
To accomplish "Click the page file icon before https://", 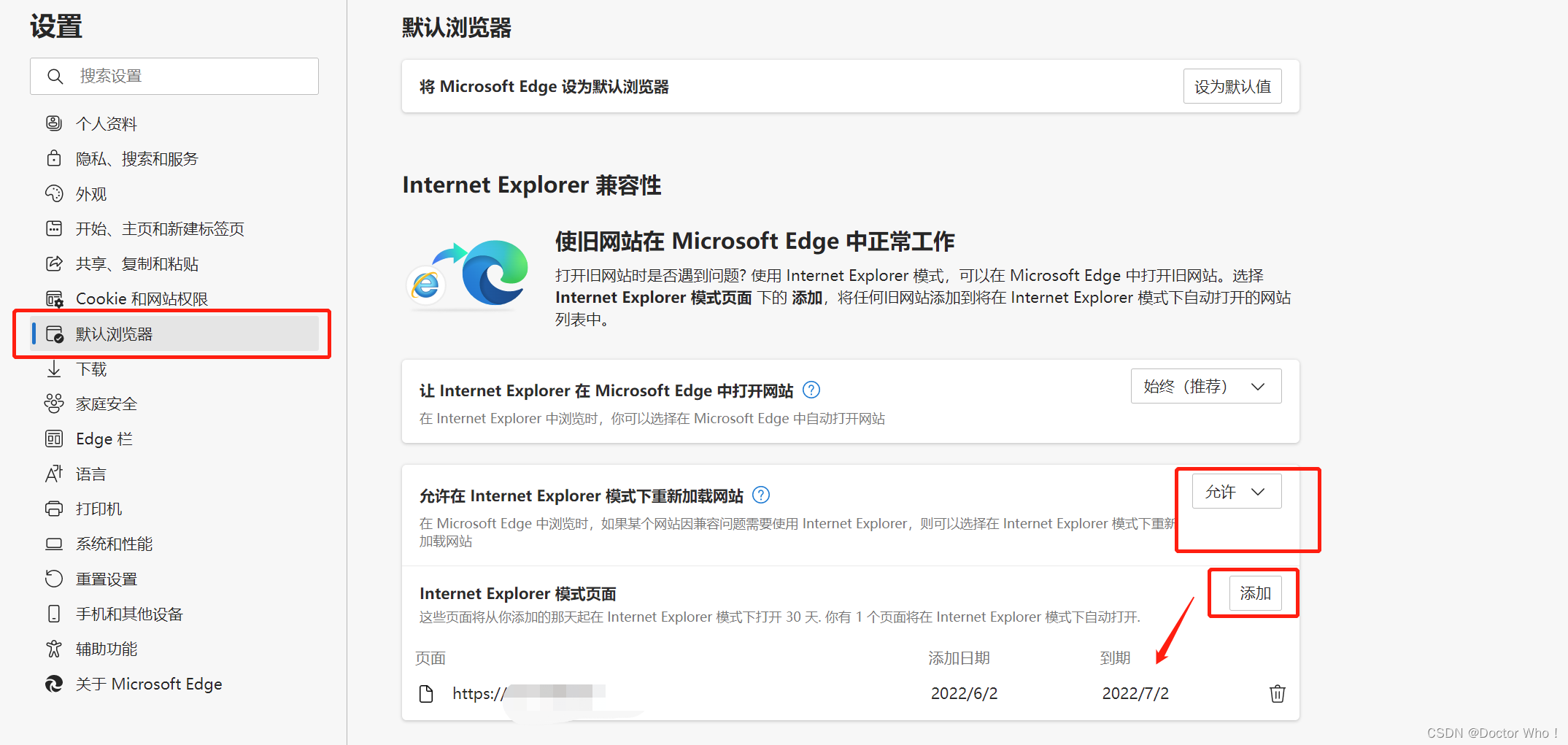I will coord(427,693).
